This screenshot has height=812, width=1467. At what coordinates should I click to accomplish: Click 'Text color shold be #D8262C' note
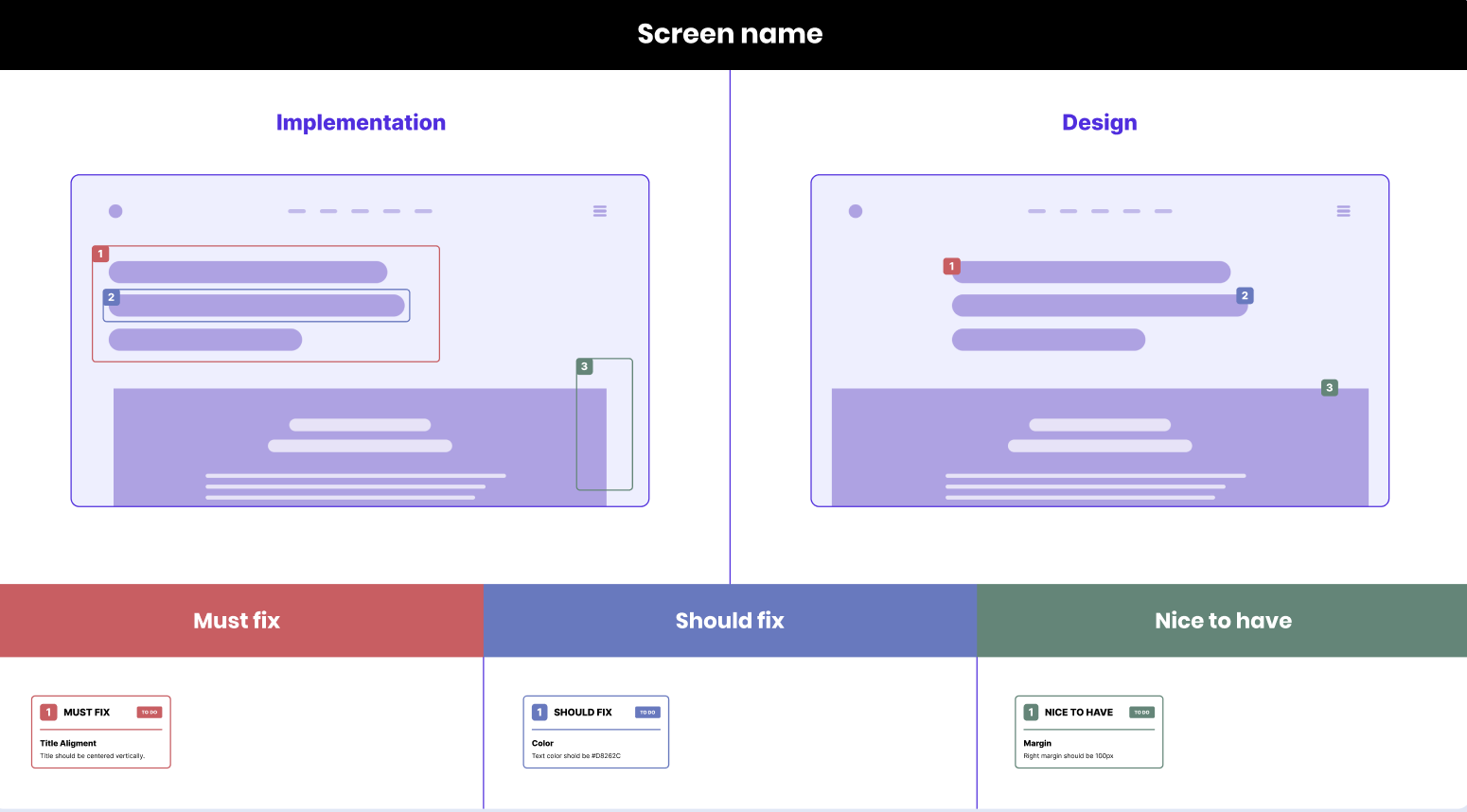click(576, 756)
